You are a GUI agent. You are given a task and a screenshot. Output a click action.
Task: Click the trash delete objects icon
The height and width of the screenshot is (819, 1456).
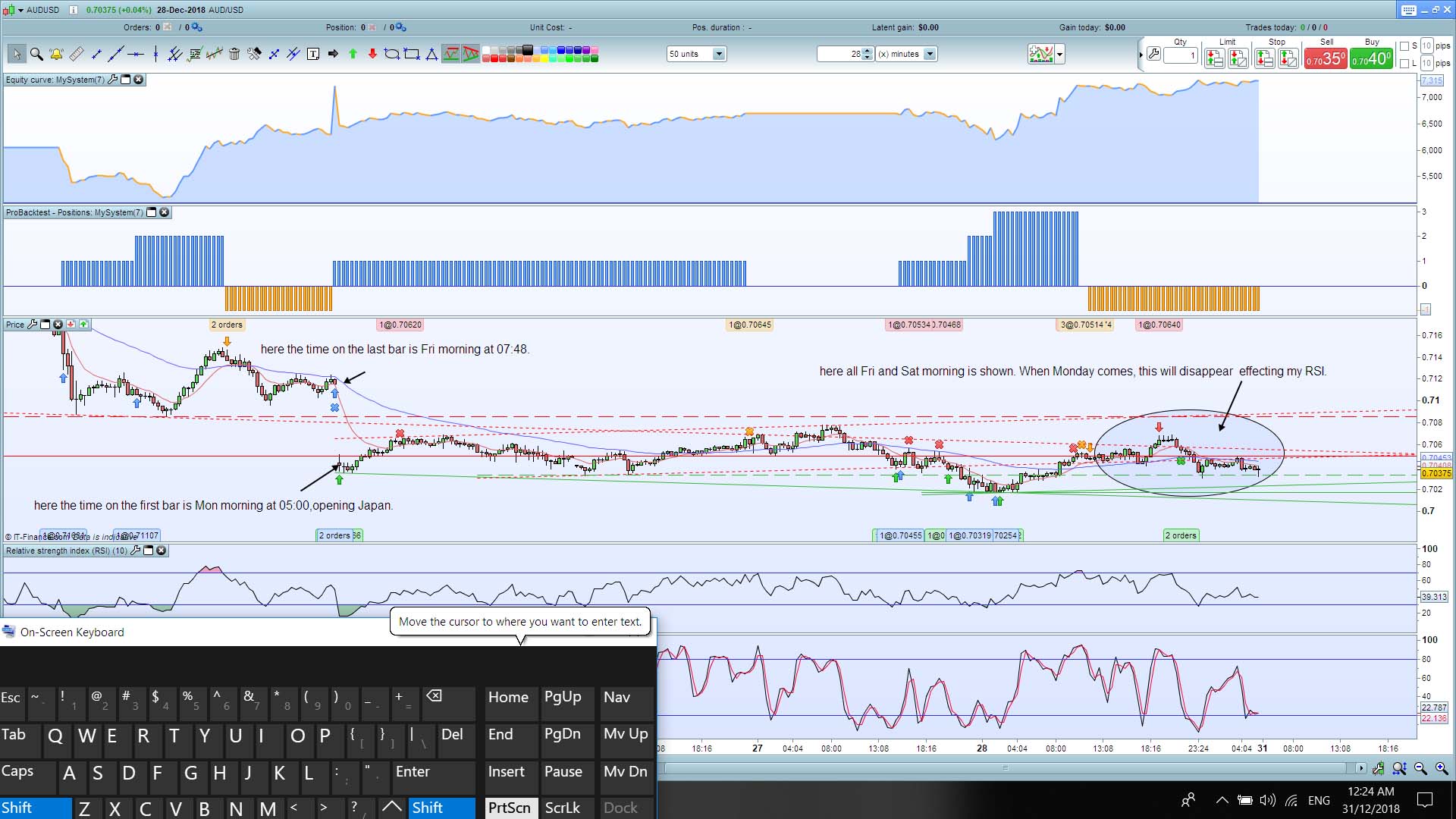point(234,54)
